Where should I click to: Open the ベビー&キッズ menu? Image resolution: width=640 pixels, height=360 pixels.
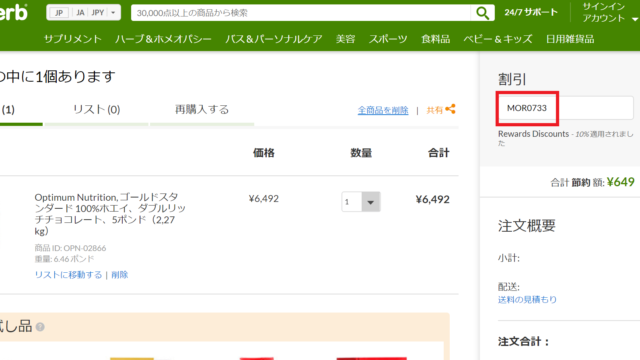pos(498,39)
